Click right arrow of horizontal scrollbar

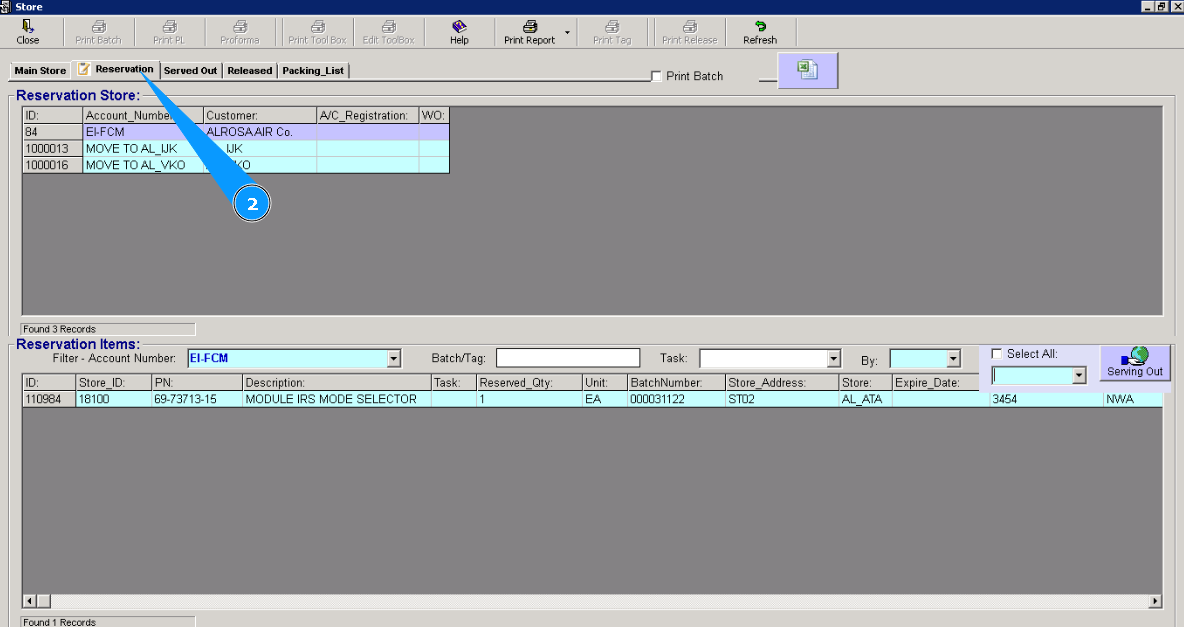pos(1155,601)
